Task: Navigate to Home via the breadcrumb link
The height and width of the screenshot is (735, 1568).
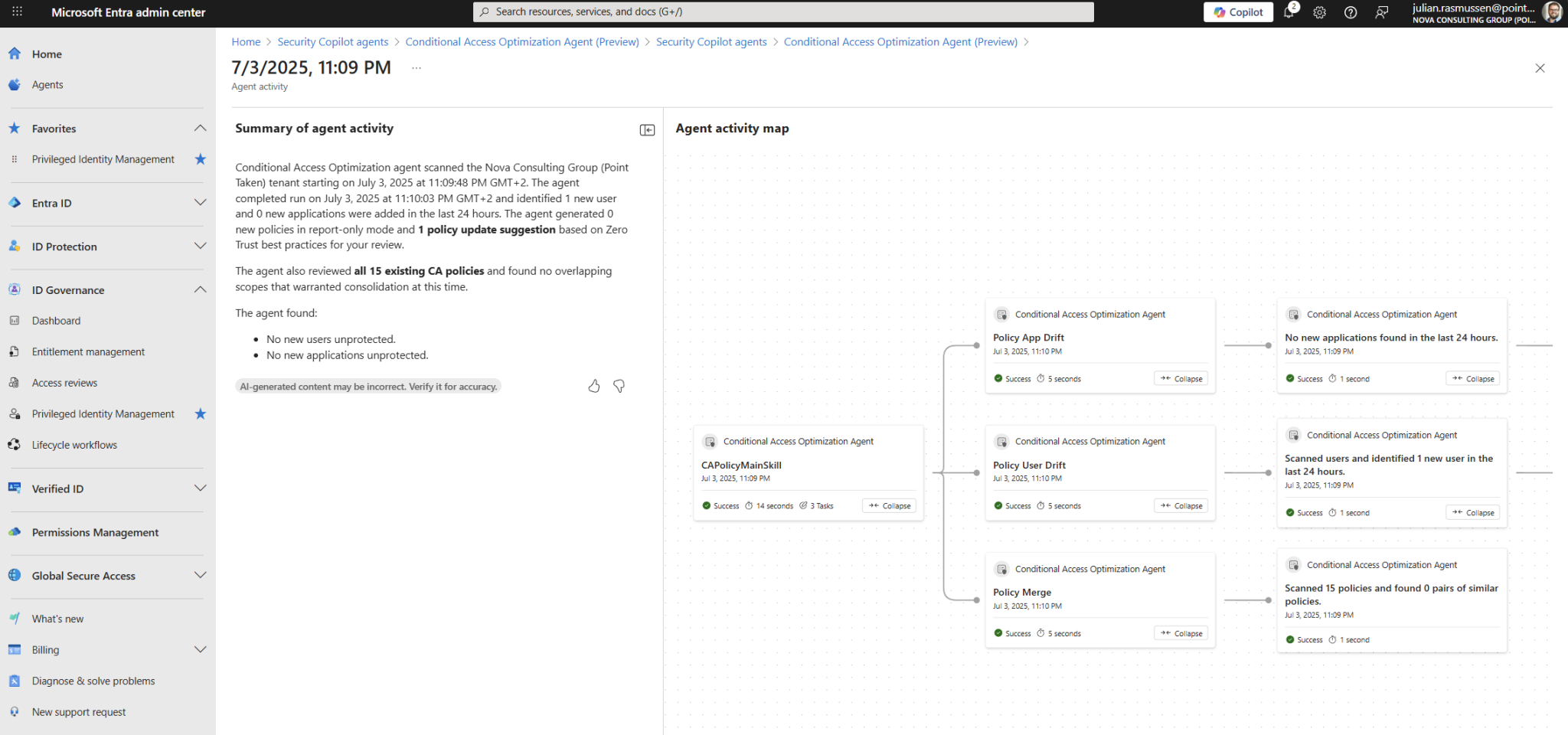Action: 246,41
